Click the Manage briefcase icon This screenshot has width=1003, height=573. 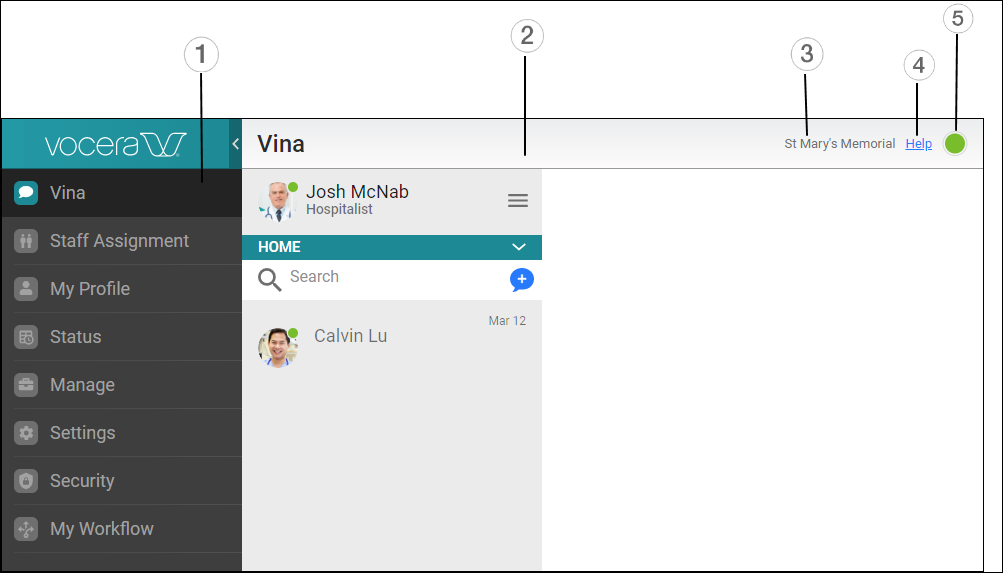pos(26,385)
